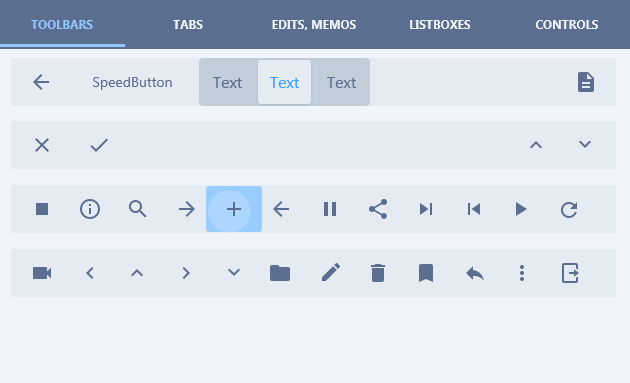Viewport: 630px width, 383px height.
Task: Click the left chevron in bottom toolbar
Action: [90, 273]
